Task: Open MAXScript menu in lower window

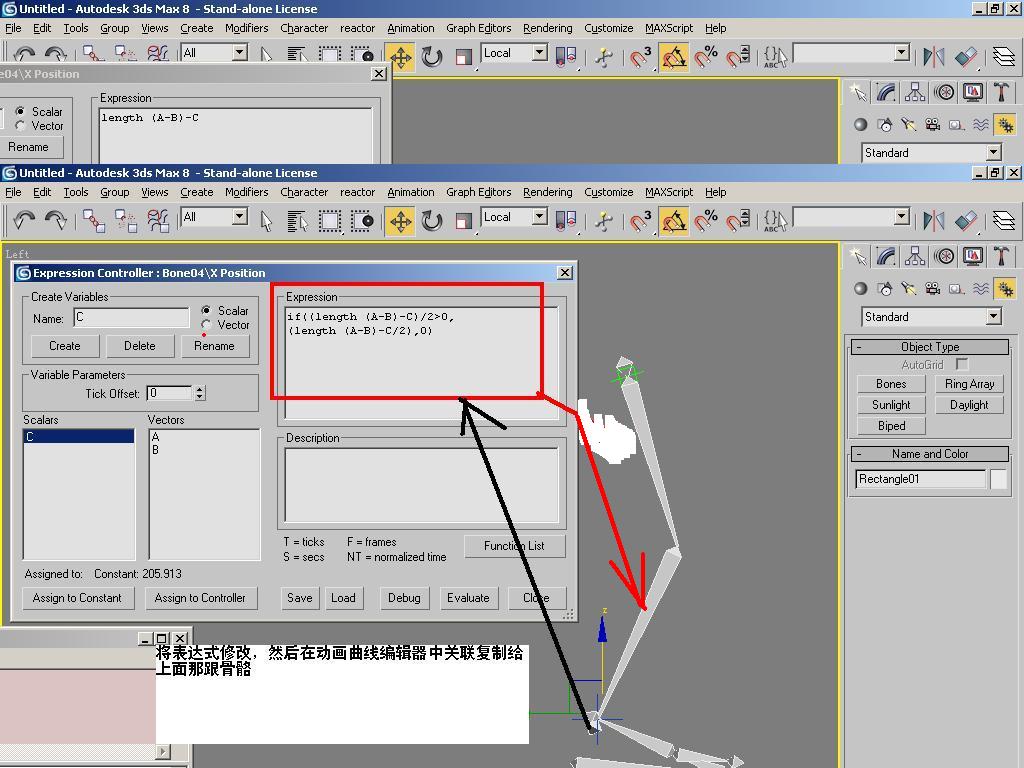Action: coord(669,192)
